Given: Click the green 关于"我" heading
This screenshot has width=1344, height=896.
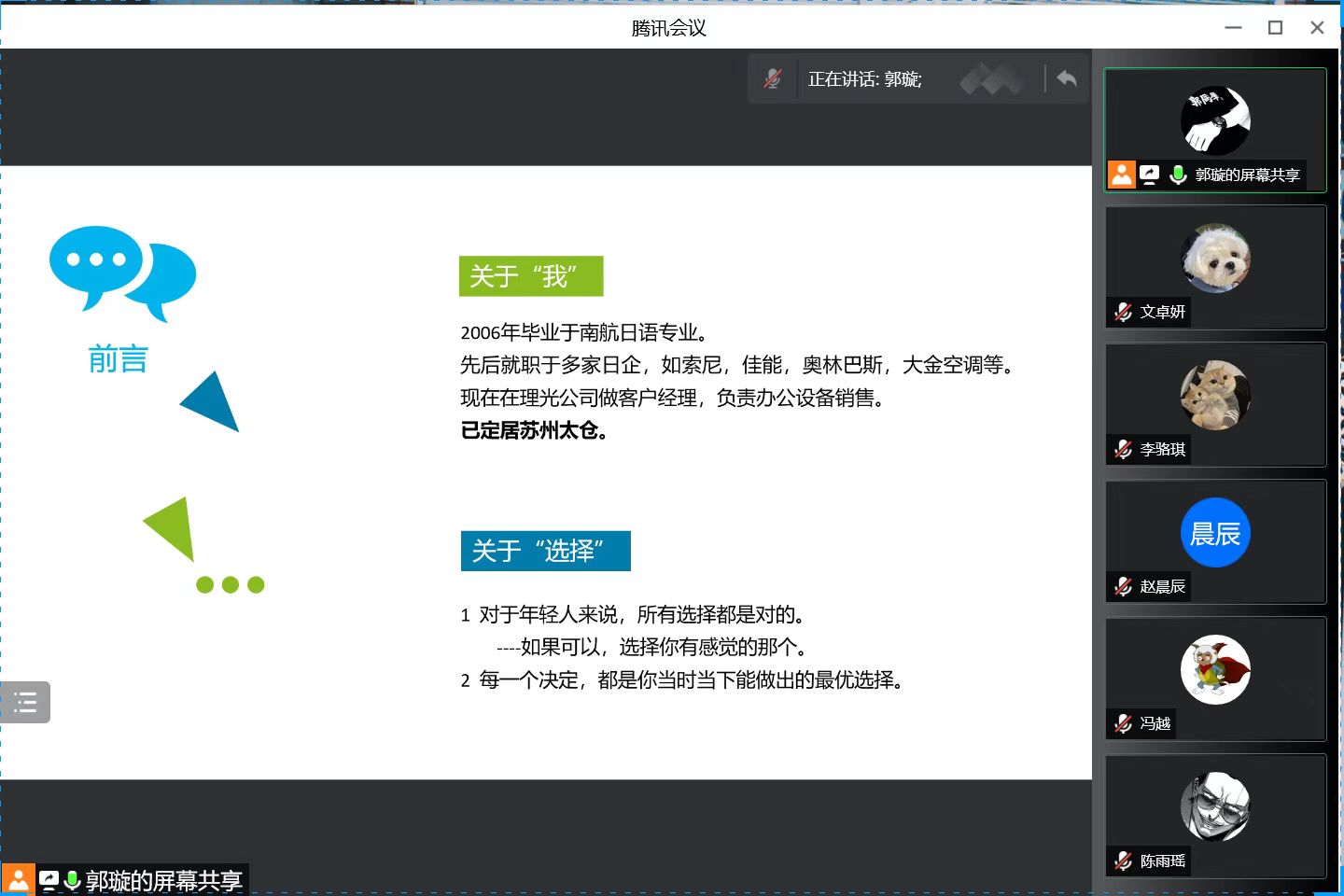Looking at the screenshot, I should click(531, 276).
